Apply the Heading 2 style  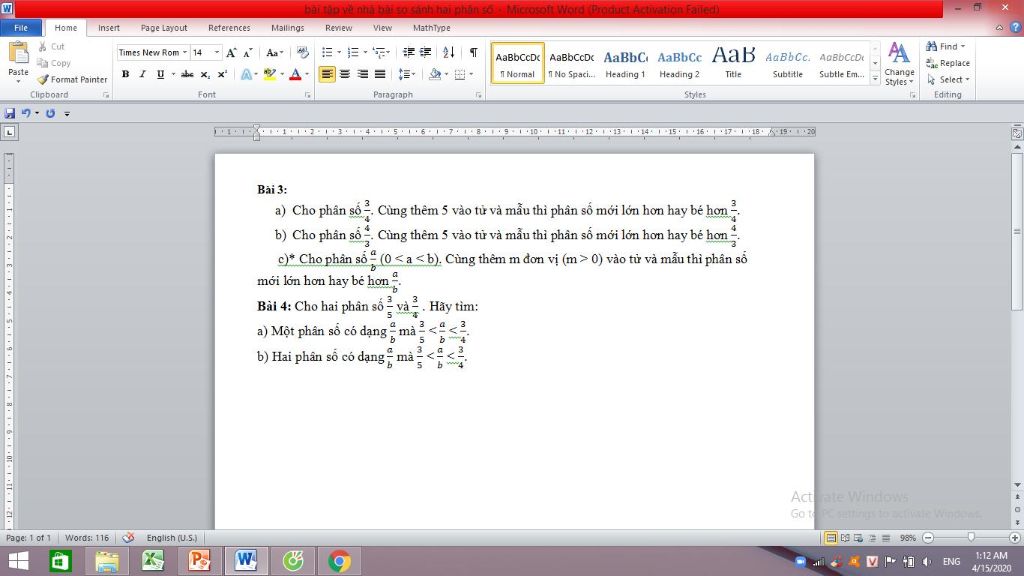point(679,63)
